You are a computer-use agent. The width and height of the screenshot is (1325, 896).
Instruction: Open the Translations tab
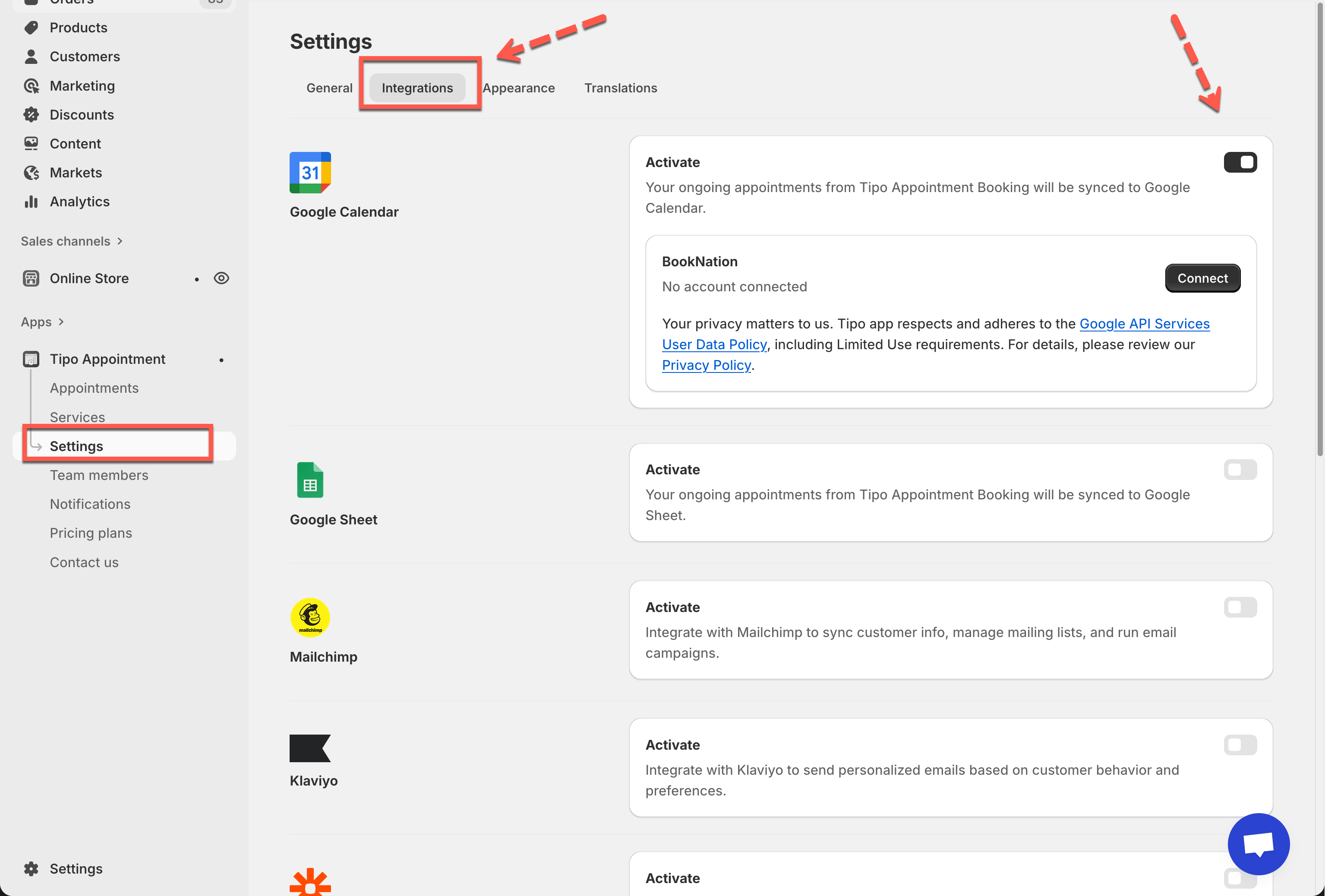click(620, 88)
